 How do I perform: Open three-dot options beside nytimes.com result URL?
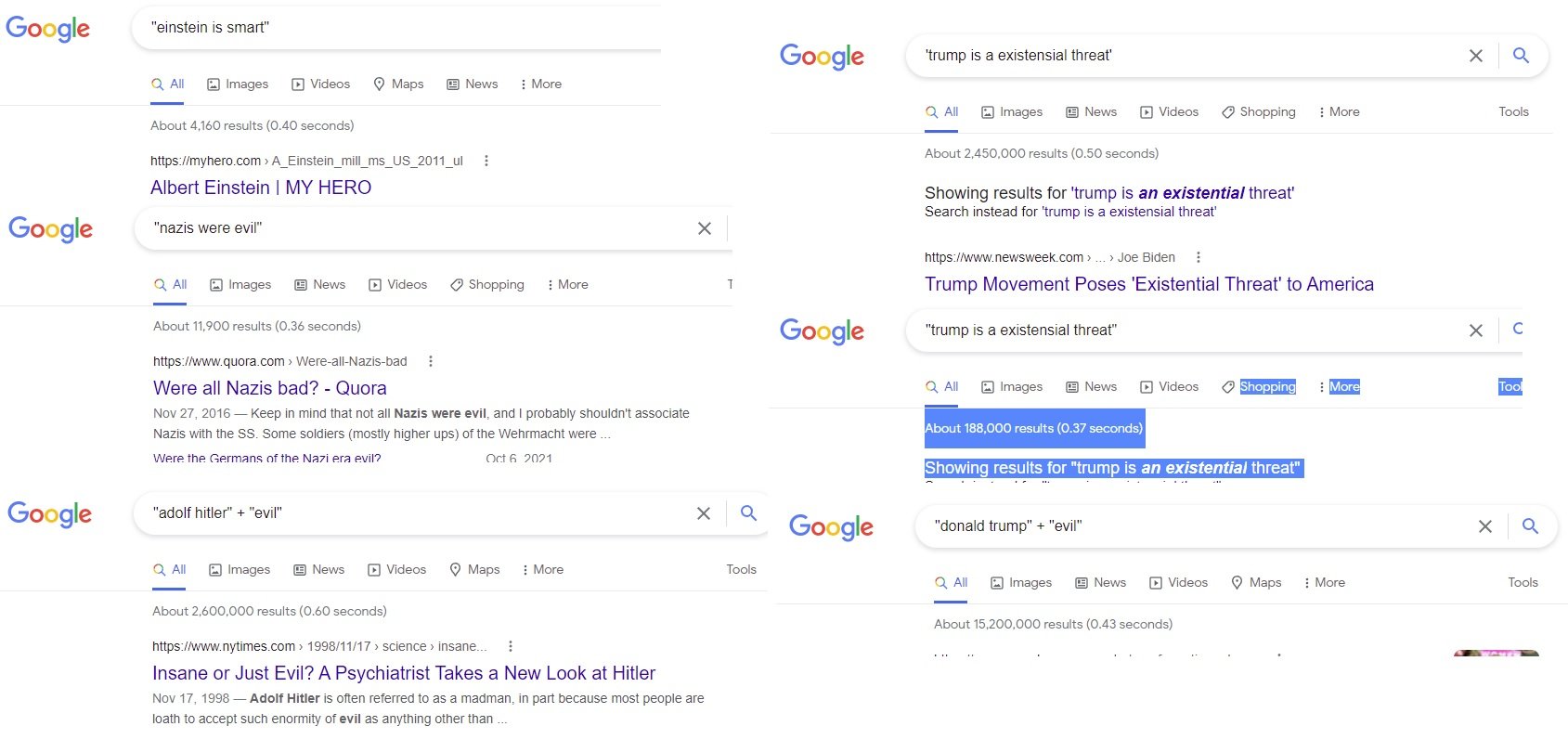[x=510, y=646]
